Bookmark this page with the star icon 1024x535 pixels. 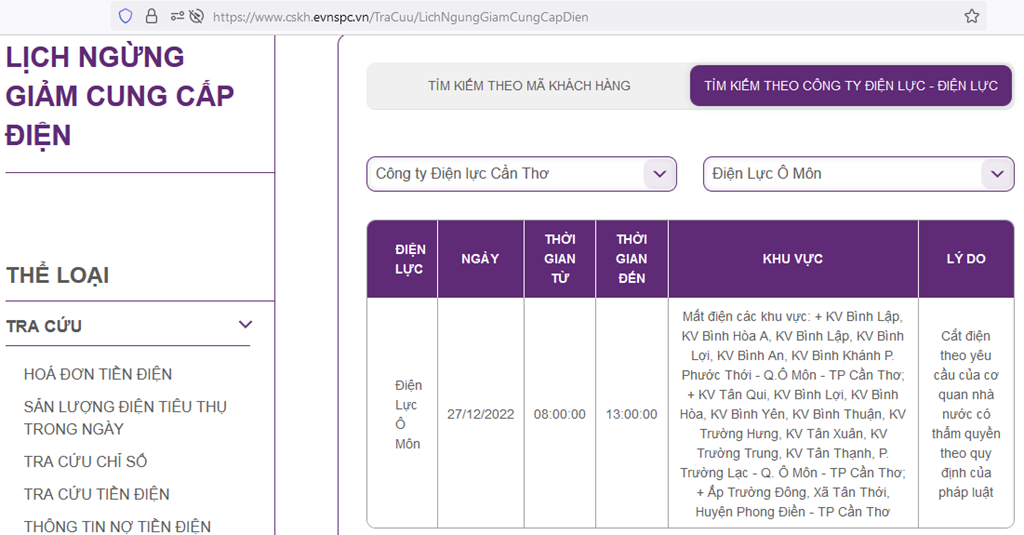click(971, 16)
